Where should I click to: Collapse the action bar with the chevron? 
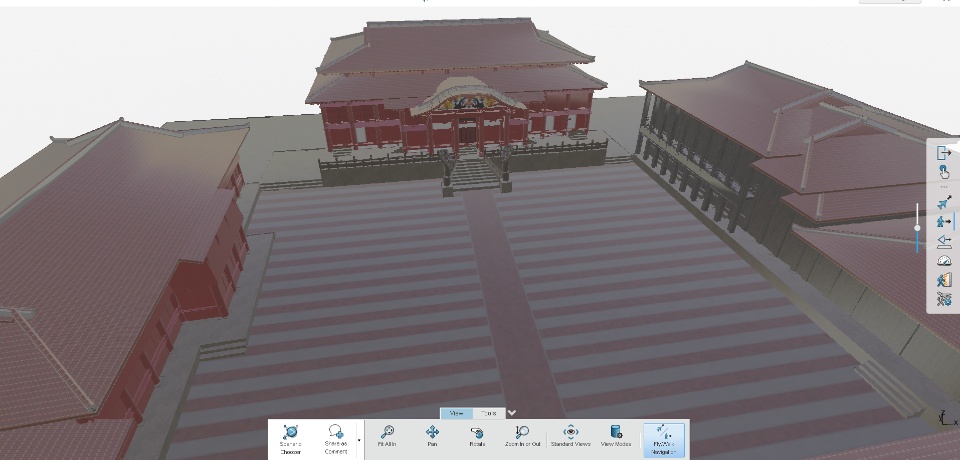(512, 413)
